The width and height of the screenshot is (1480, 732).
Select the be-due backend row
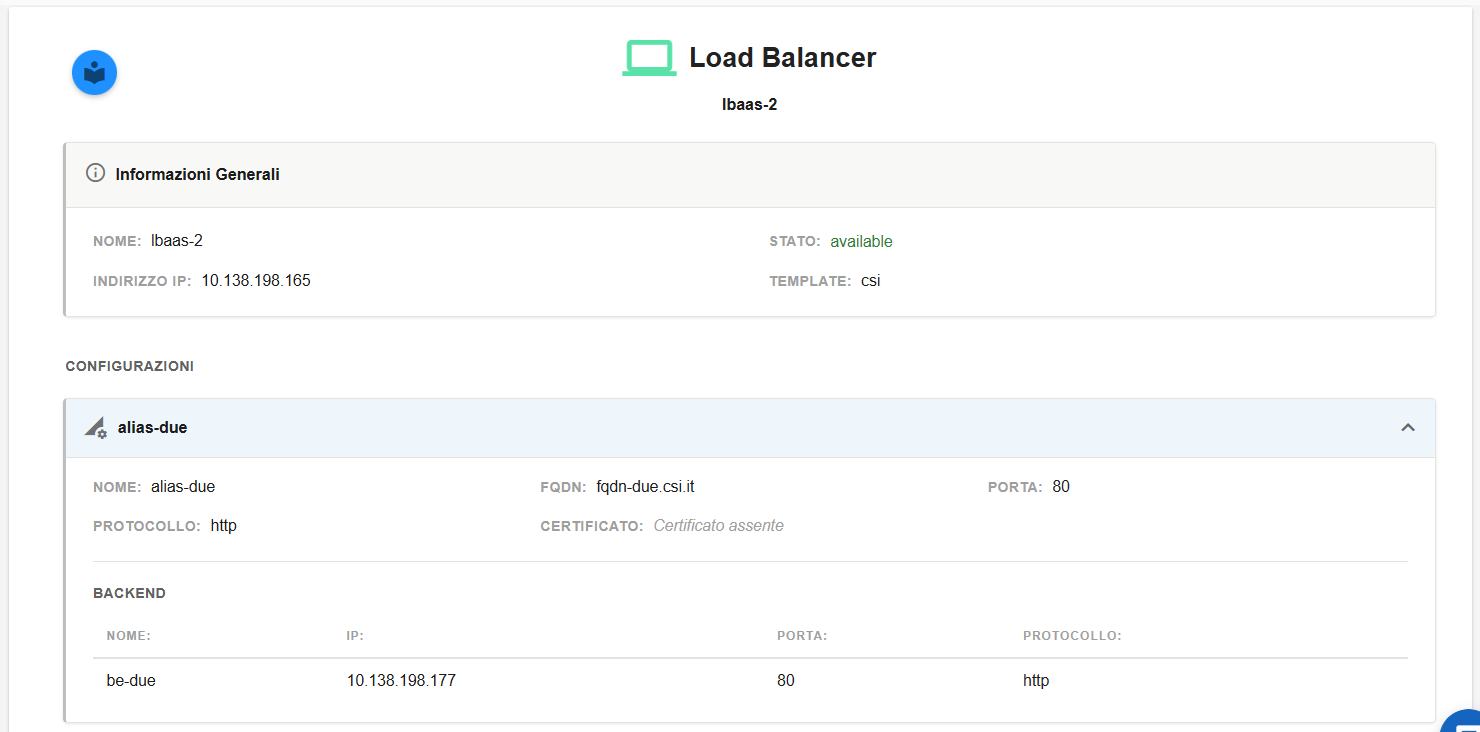(x=750, y=681)
